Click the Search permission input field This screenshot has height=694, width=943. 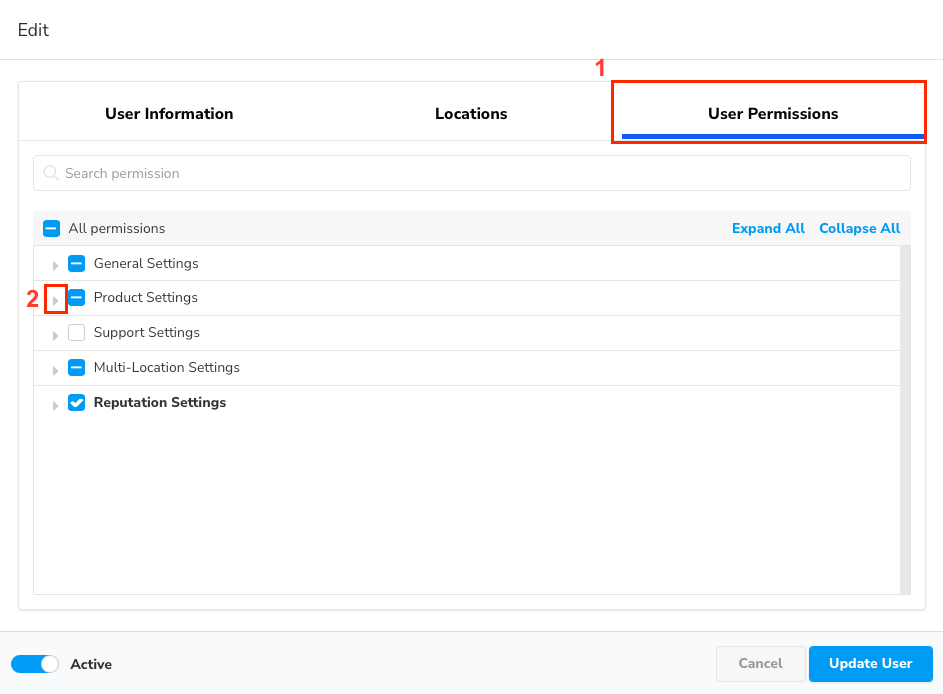[480, 173]
